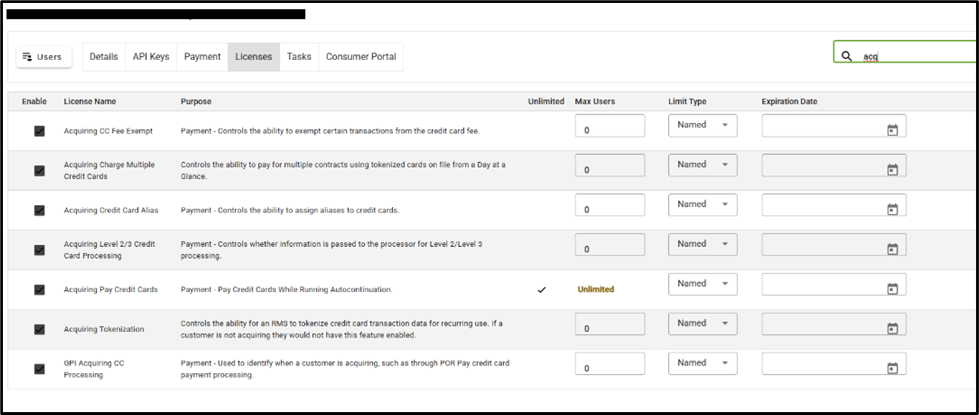Switch to the API Keys tab

[150, 57]
